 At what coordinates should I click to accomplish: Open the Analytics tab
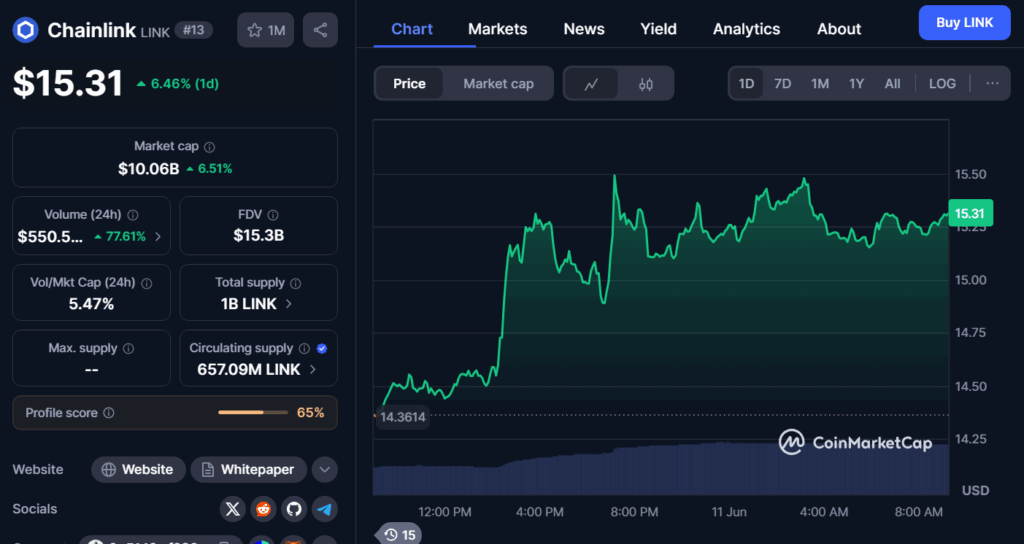pos(746,29)
